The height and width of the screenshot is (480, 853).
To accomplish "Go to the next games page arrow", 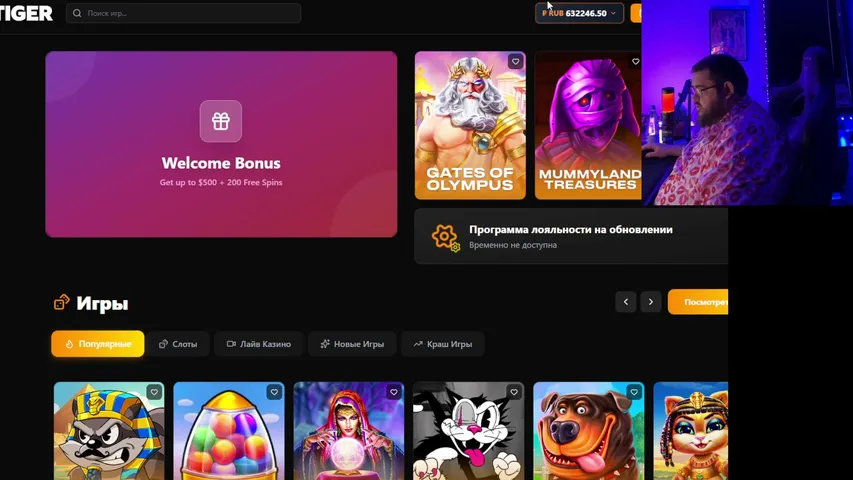I will (x=651, y=301).
